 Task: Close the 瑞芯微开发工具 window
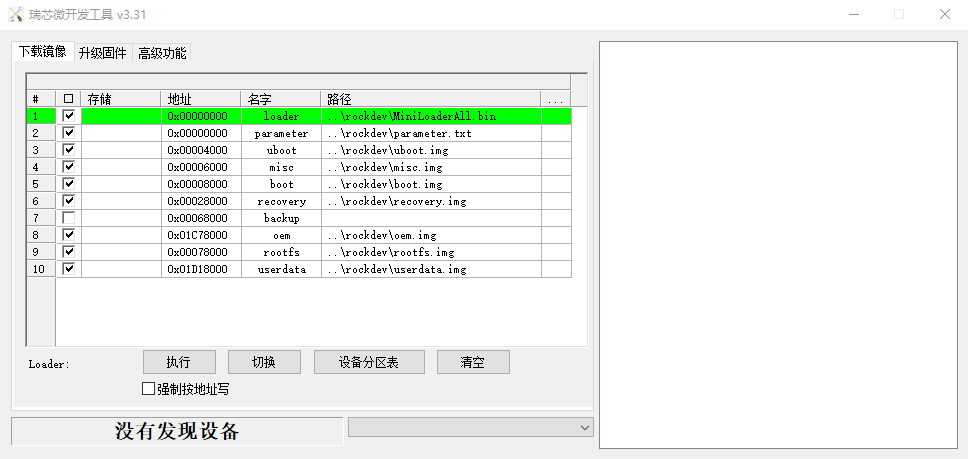[x=945, y=14]
